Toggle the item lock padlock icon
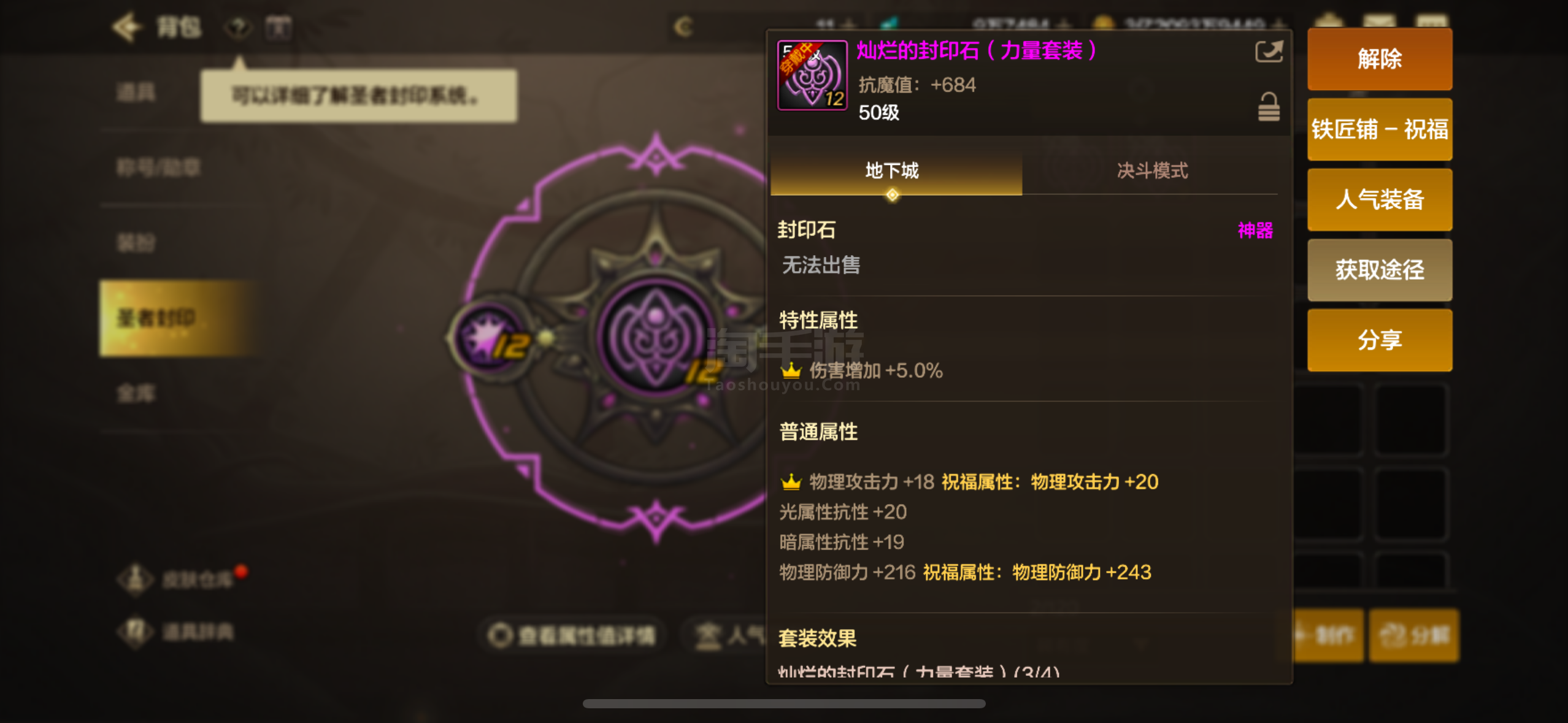 (1269, 107)
